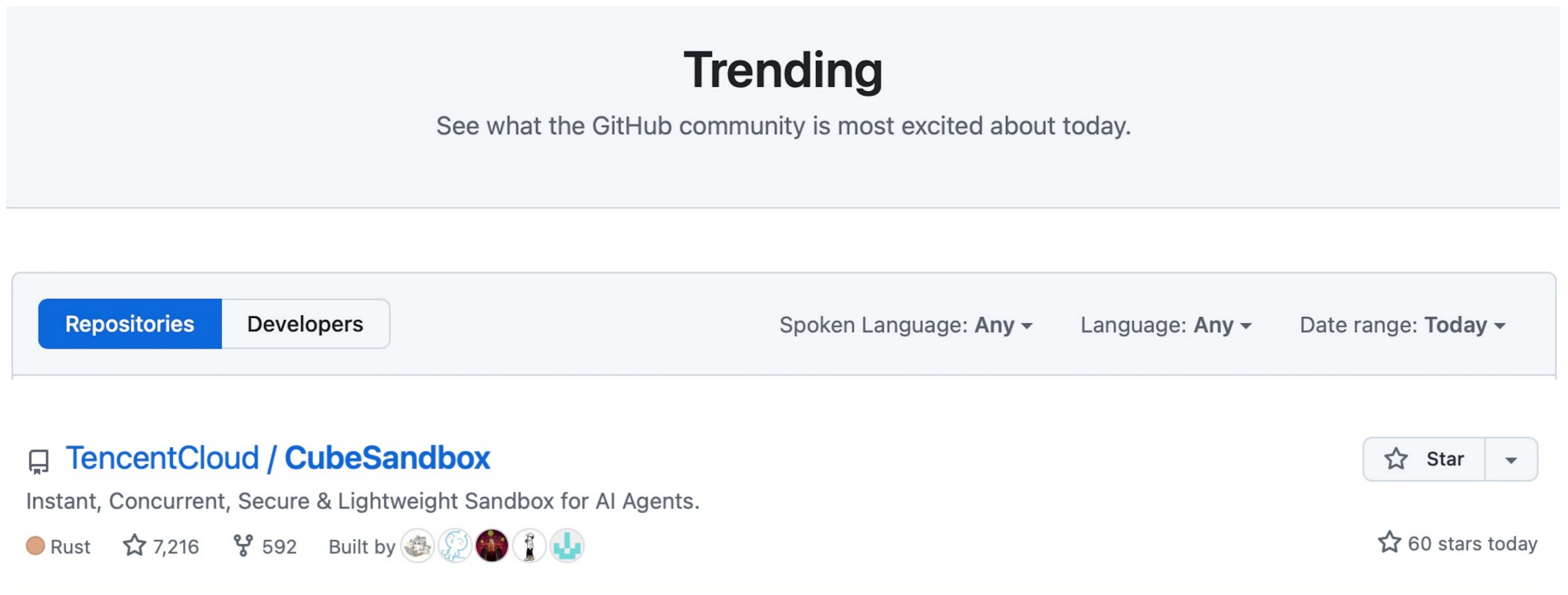Click the repository book icon beside TencentCloud
The width and height of the screenshot is (1568, 595).
point(38,462)
